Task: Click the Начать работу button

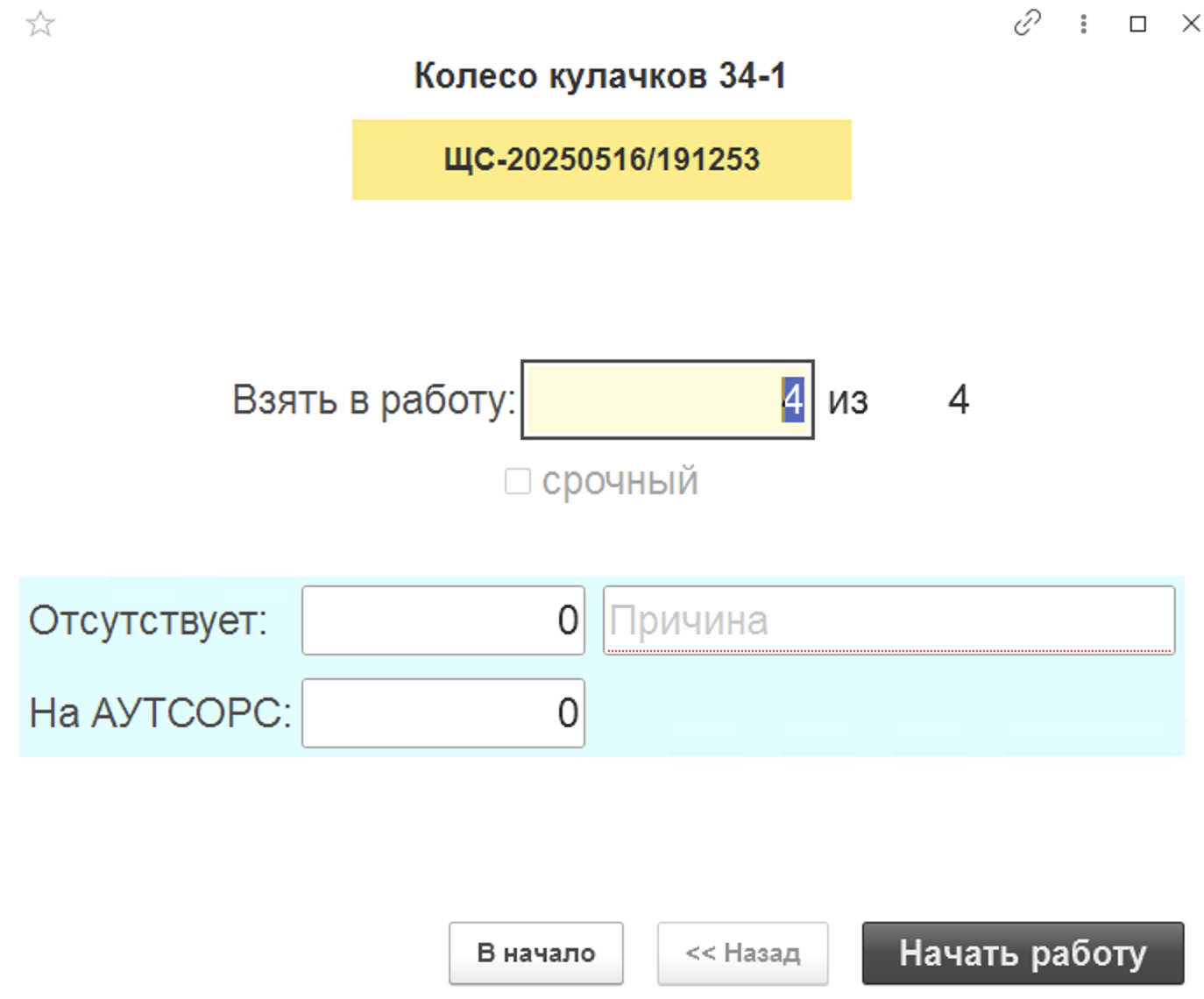Action: pyautogui.click(x=1023, y=953)
